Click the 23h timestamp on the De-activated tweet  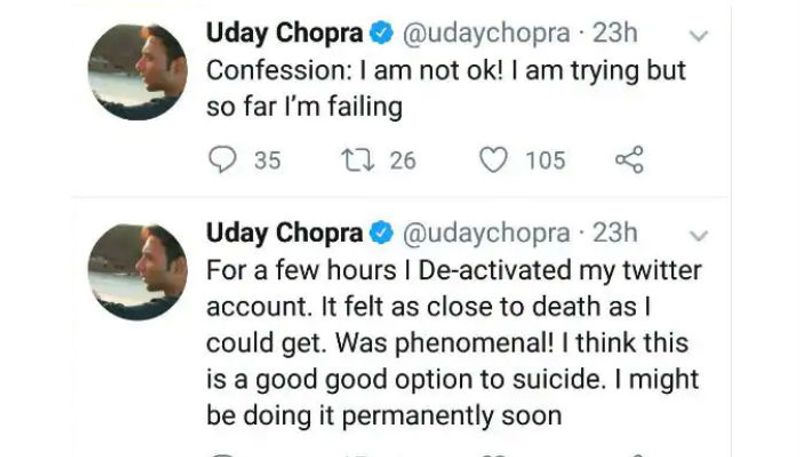tap(615, 233)
